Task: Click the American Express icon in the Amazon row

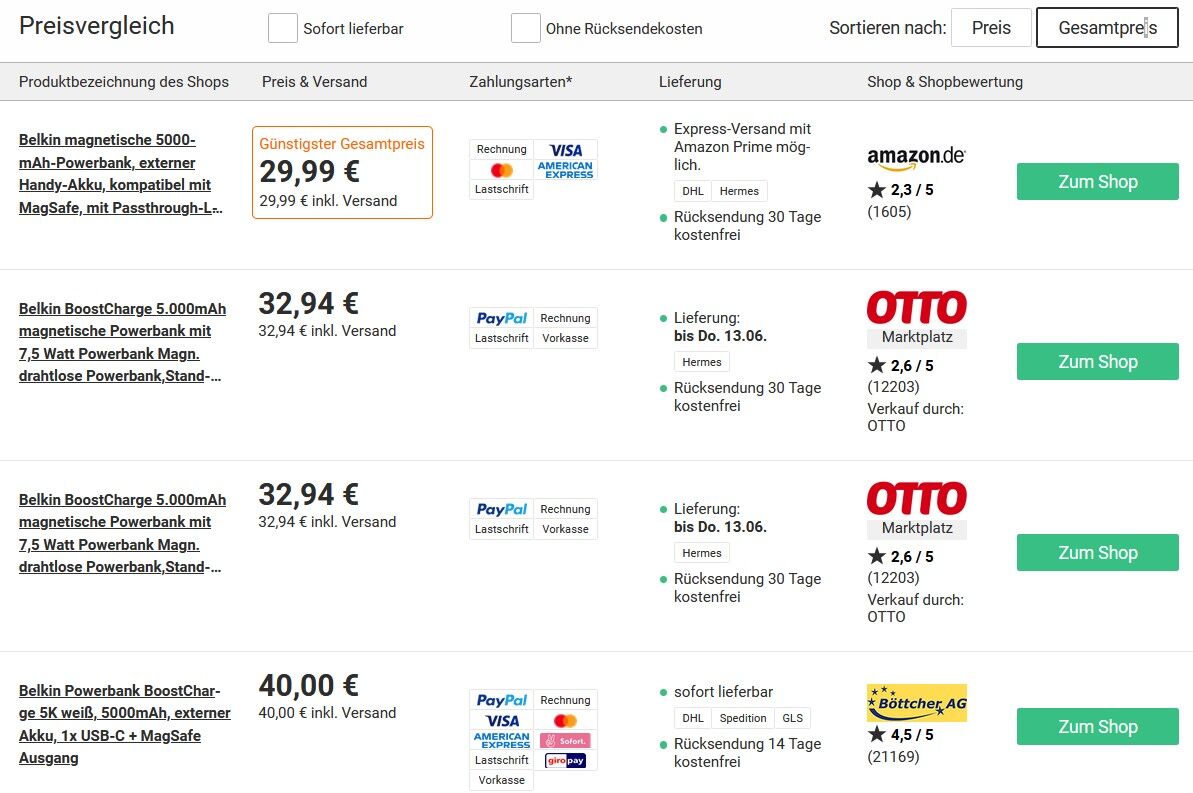Action: [565, 170]
